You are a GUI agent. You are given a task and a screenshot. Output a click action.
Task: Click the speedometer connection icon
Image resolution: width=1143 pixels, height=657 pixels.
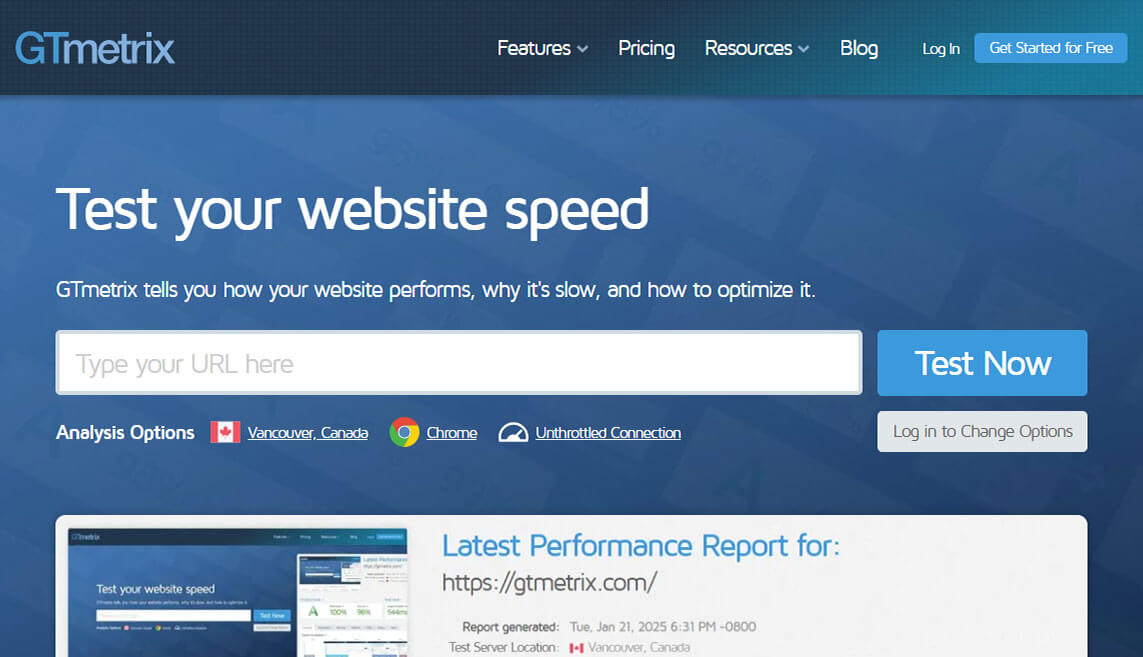pyautogui.click(x=513, y=432)
